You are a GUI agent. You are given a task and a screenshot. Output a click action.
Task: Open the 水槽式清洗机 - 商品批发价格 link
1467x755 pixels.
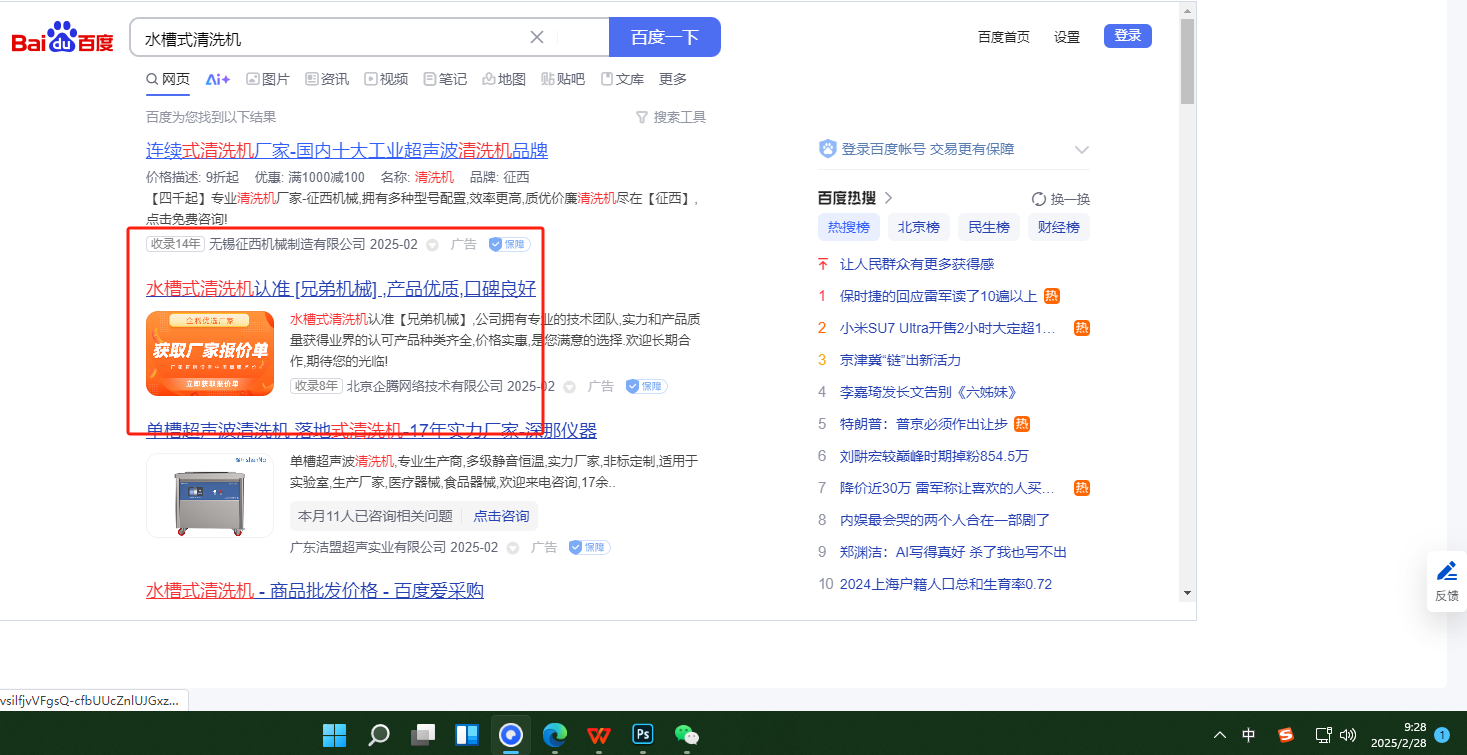(314, 591)
